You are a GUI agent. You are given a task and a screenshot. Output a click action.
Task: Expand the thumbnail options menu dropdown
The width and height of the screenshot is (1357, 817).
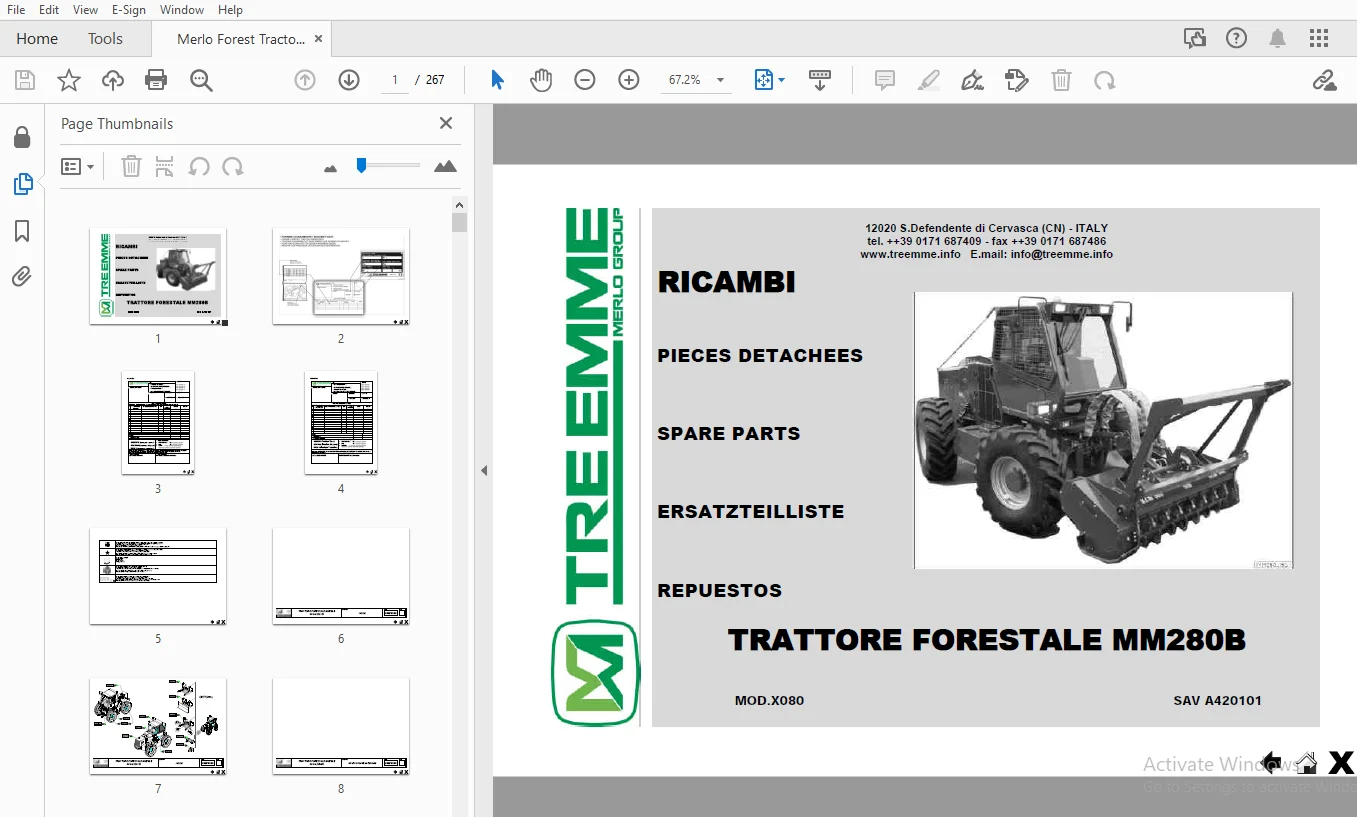pyautogui.click(x=78, y=167)
